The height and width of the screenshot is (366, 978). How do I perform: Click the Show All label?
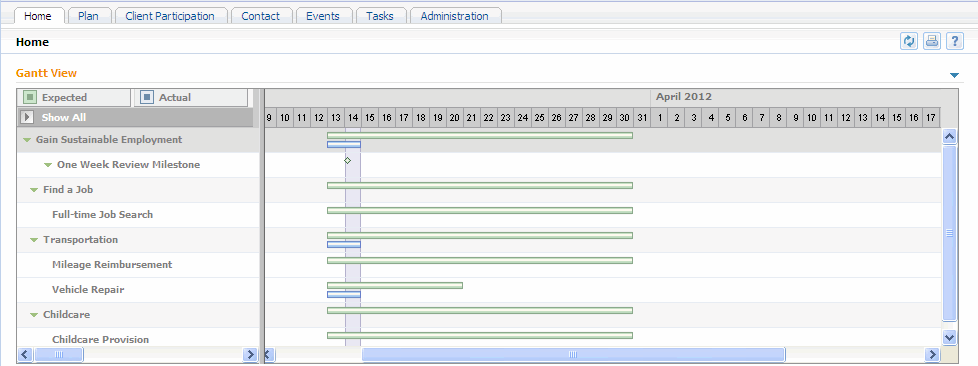(64, 117)
